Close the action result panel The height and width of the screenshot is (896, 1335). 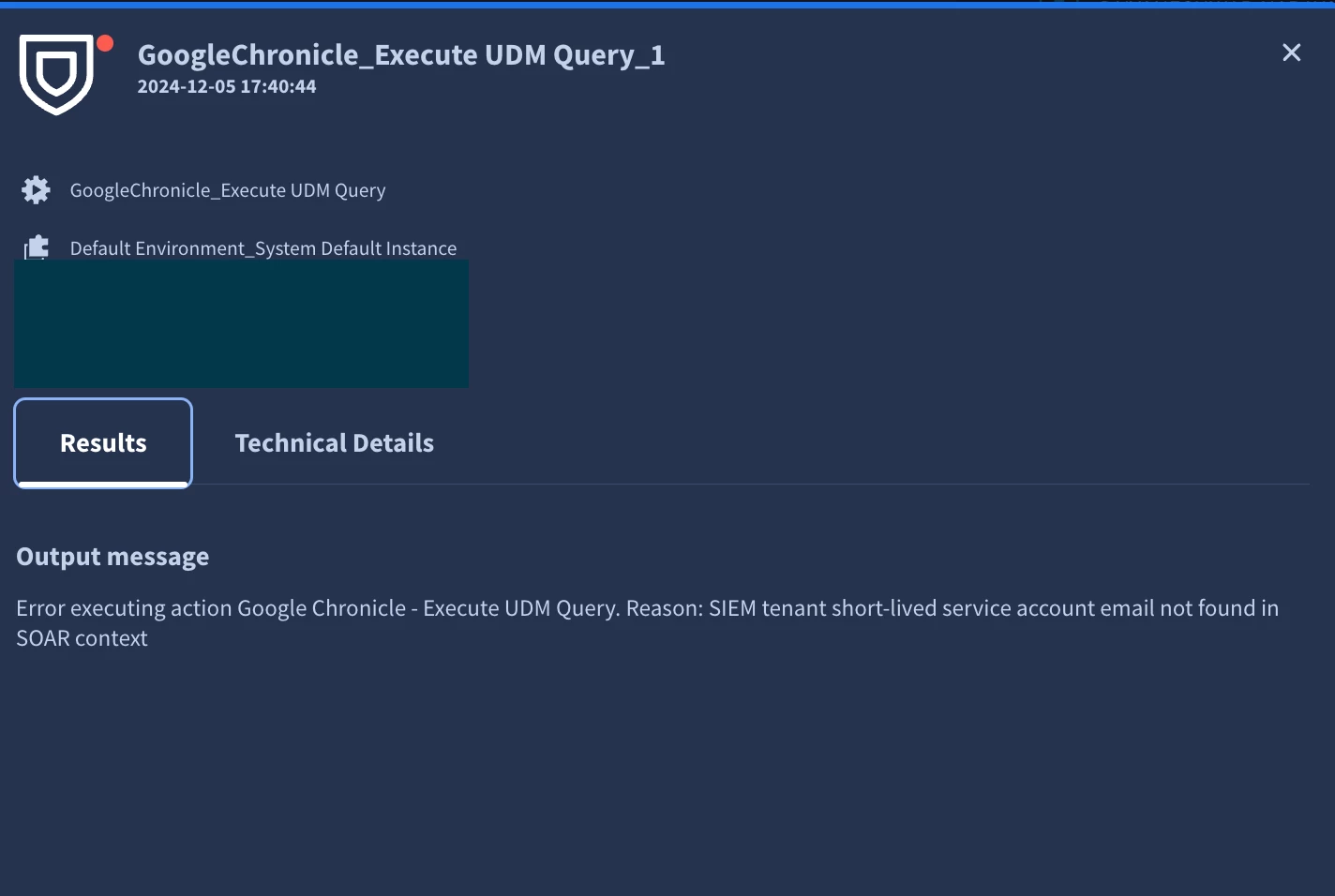pyautogui.click(x=1291, y=52)
